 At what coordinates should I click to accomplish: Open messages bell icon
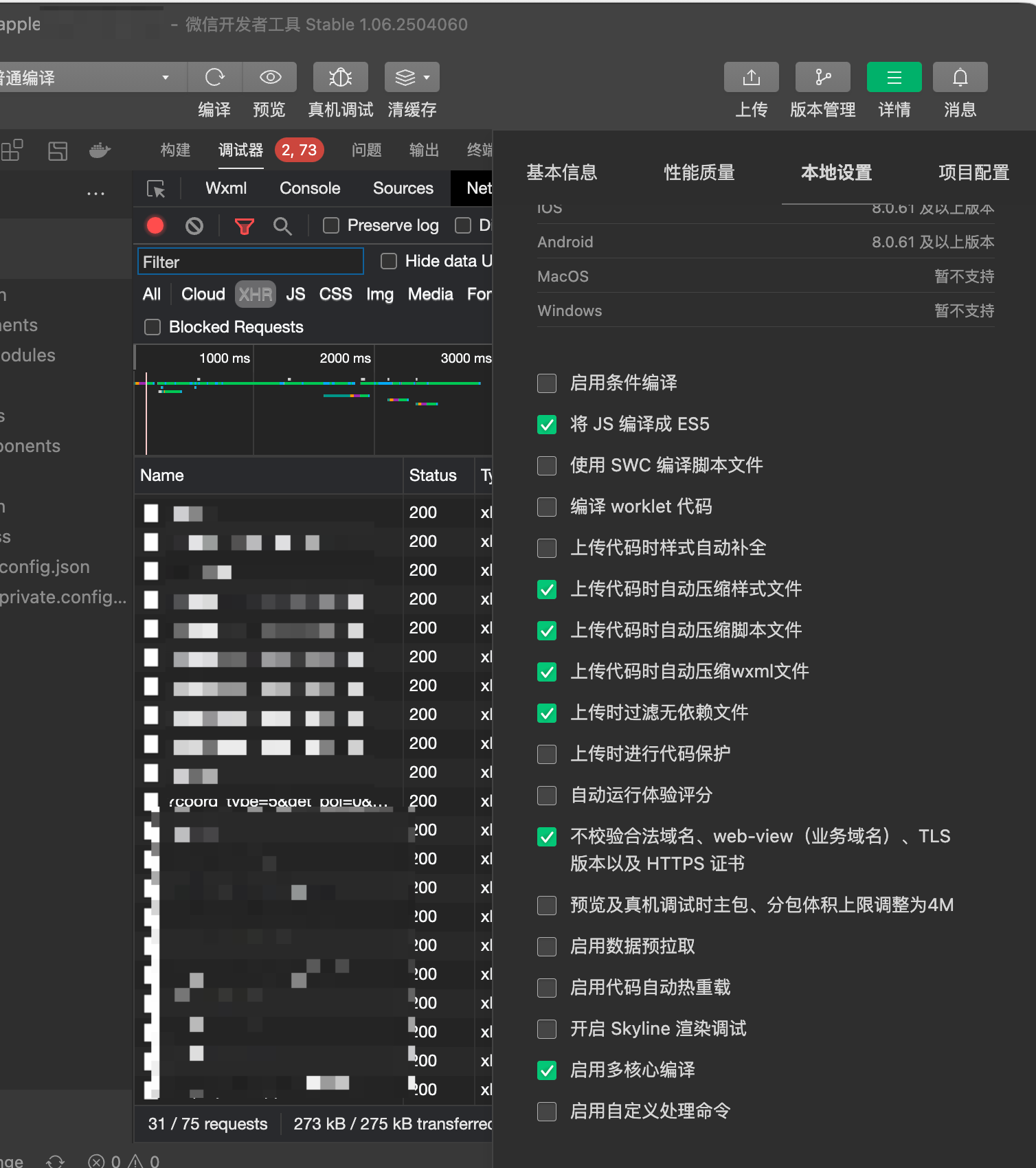pos(960,77)
